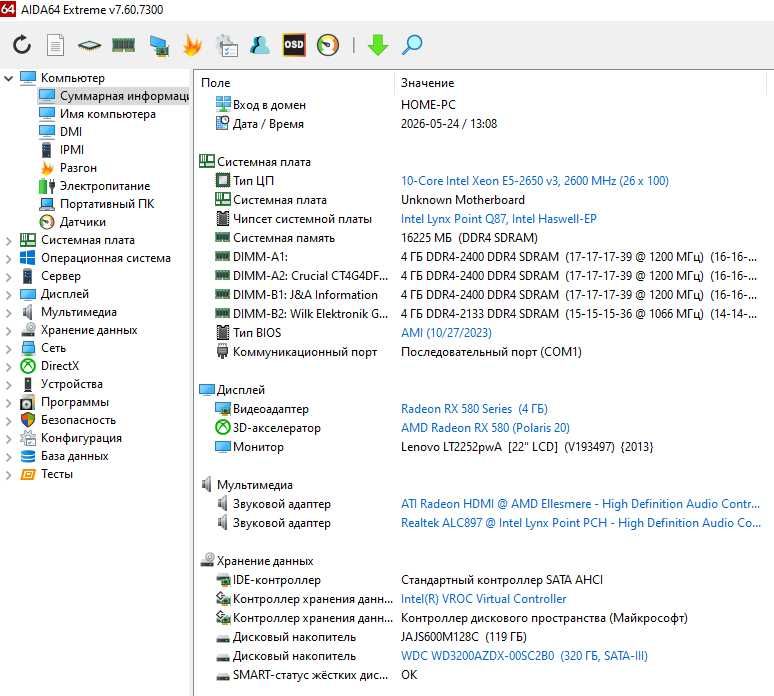Expand the Сеть tree node
This screenshot has height=696, width=774.
(8, 348)
